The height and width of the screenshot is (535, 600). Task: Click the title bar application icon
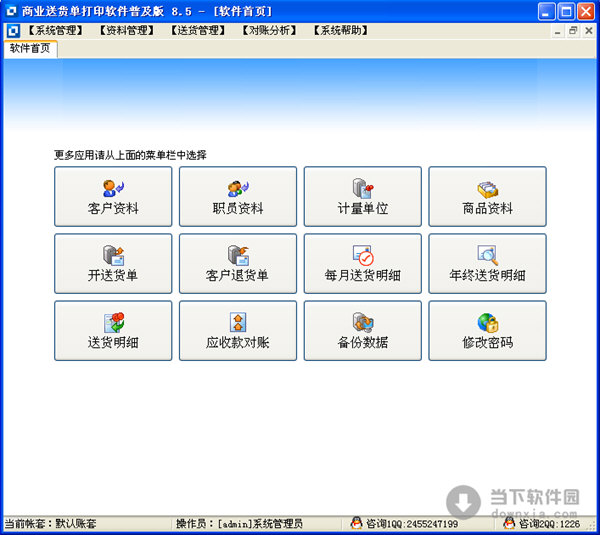click(11, 11)
